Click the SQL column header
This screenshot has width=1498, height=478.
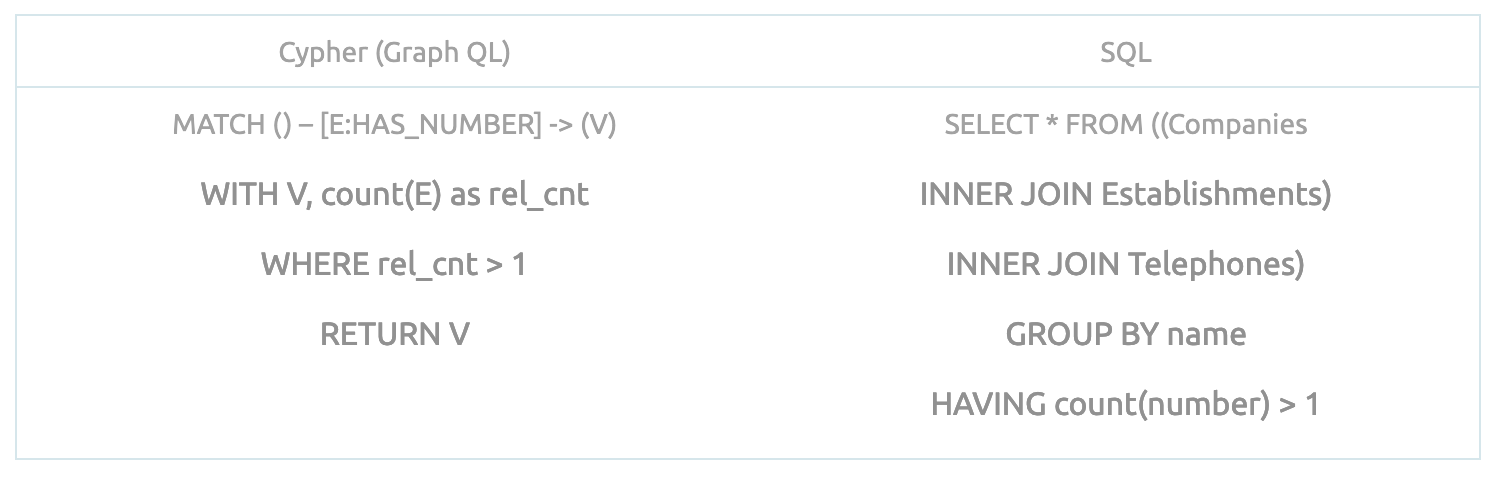[1125, 52]
